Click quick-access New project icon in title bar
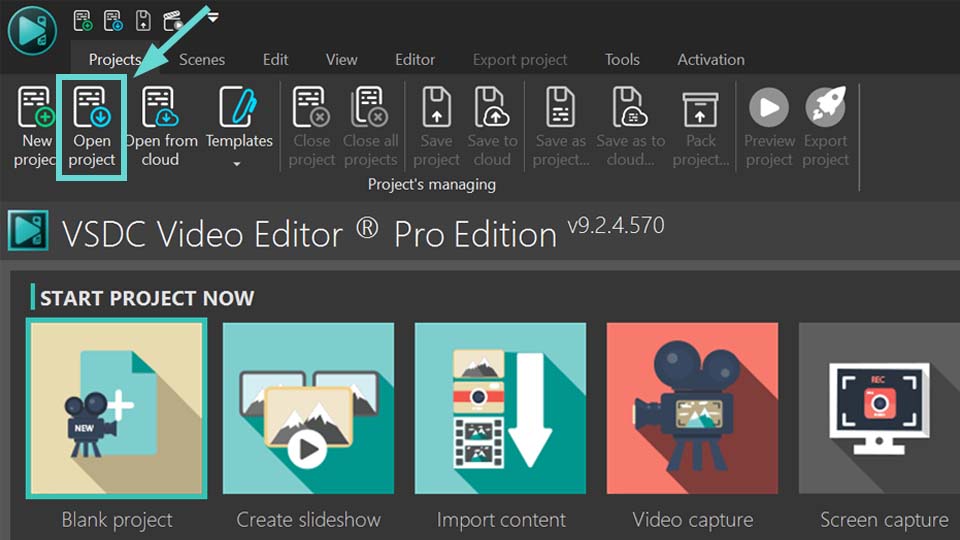The width and height of the screenshot is (960, 540). pos(83,20)
